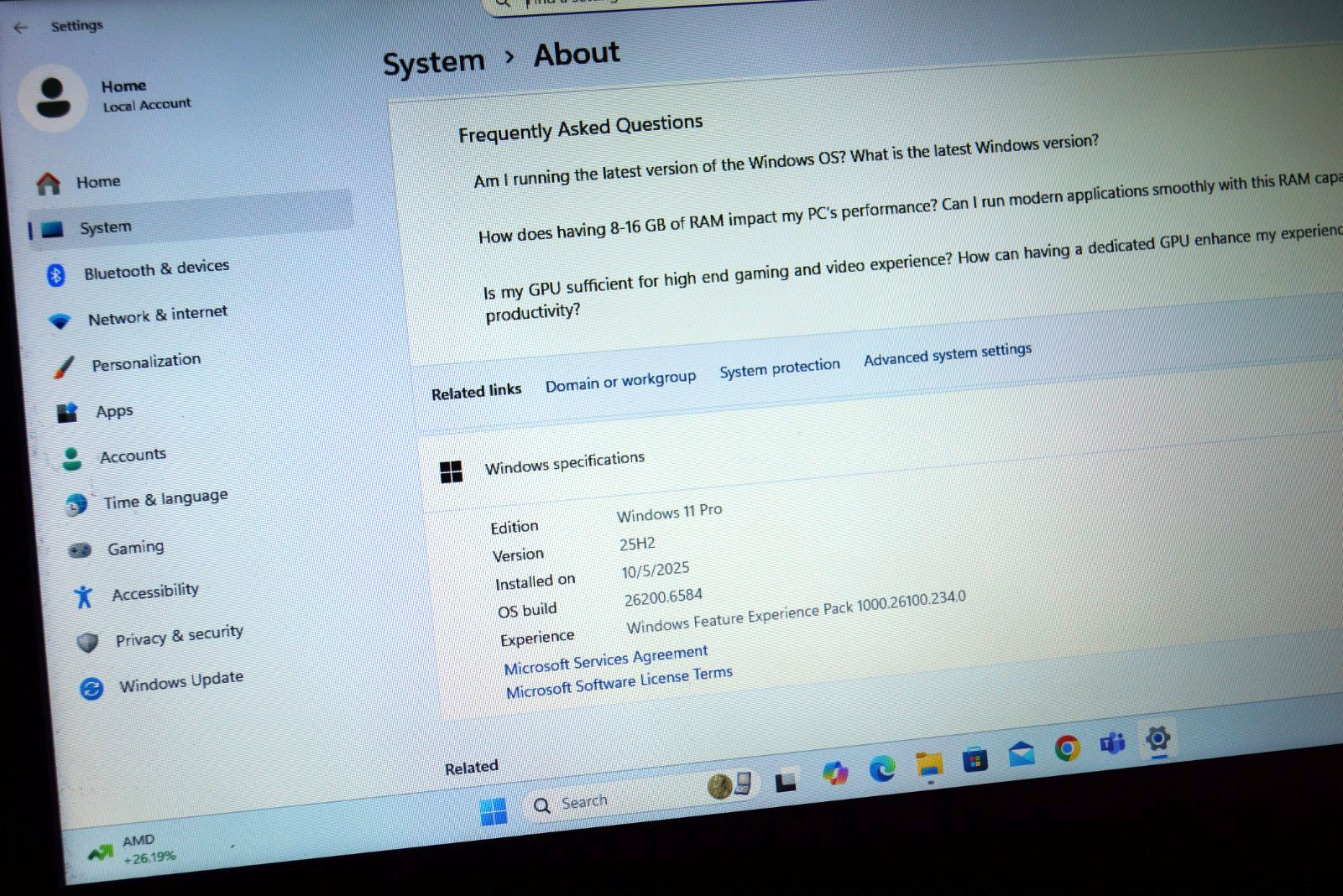This screenshot has height=896, width=1343.
Task: Open the Start menu from taskbar
Action: 494,810
